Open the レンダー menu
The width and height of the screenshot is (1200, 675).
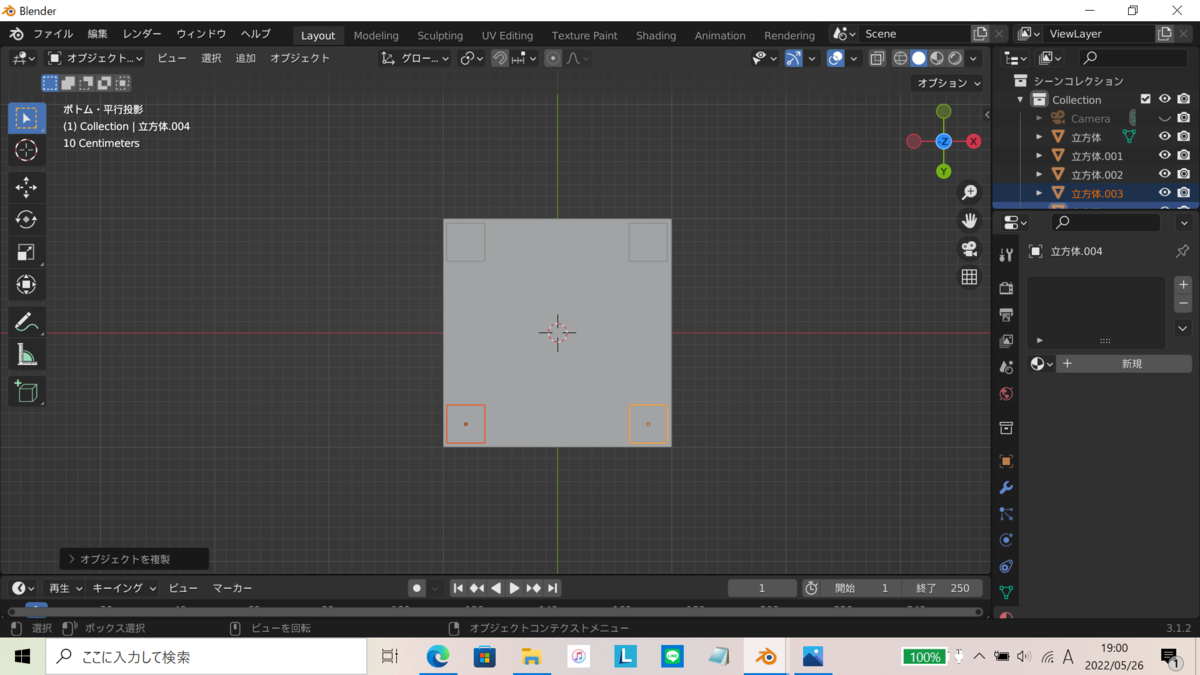[142, 34]
